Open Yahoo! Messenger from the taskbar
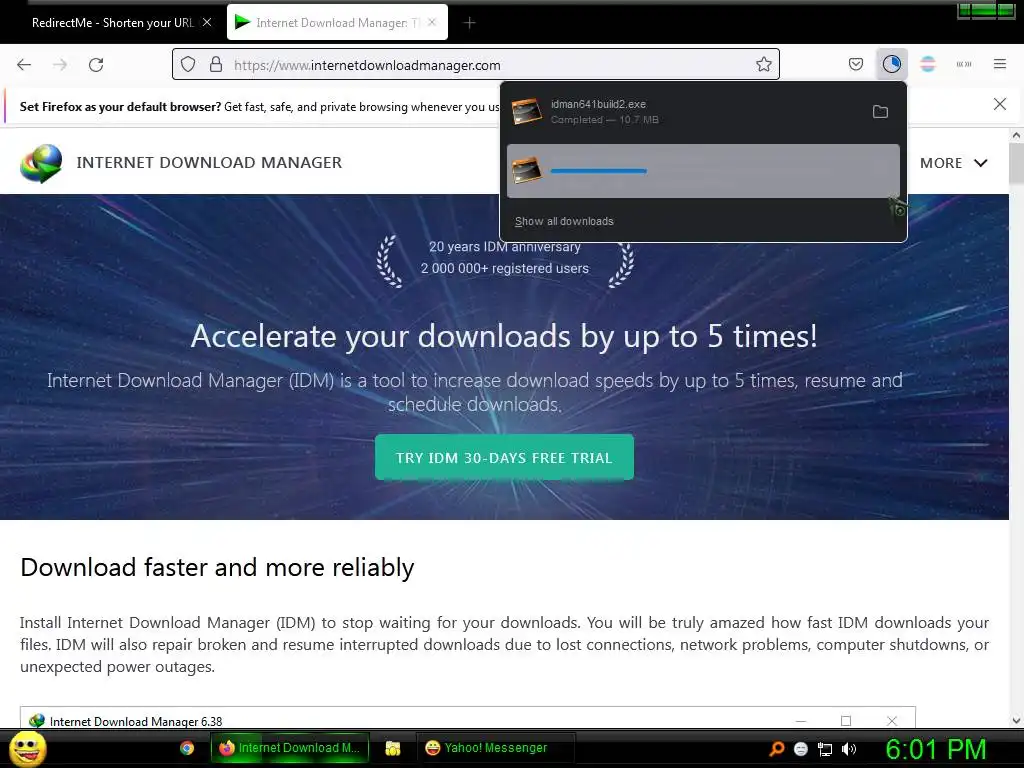The width and height of the screenshot is (1024, 768). coord(495,748)
